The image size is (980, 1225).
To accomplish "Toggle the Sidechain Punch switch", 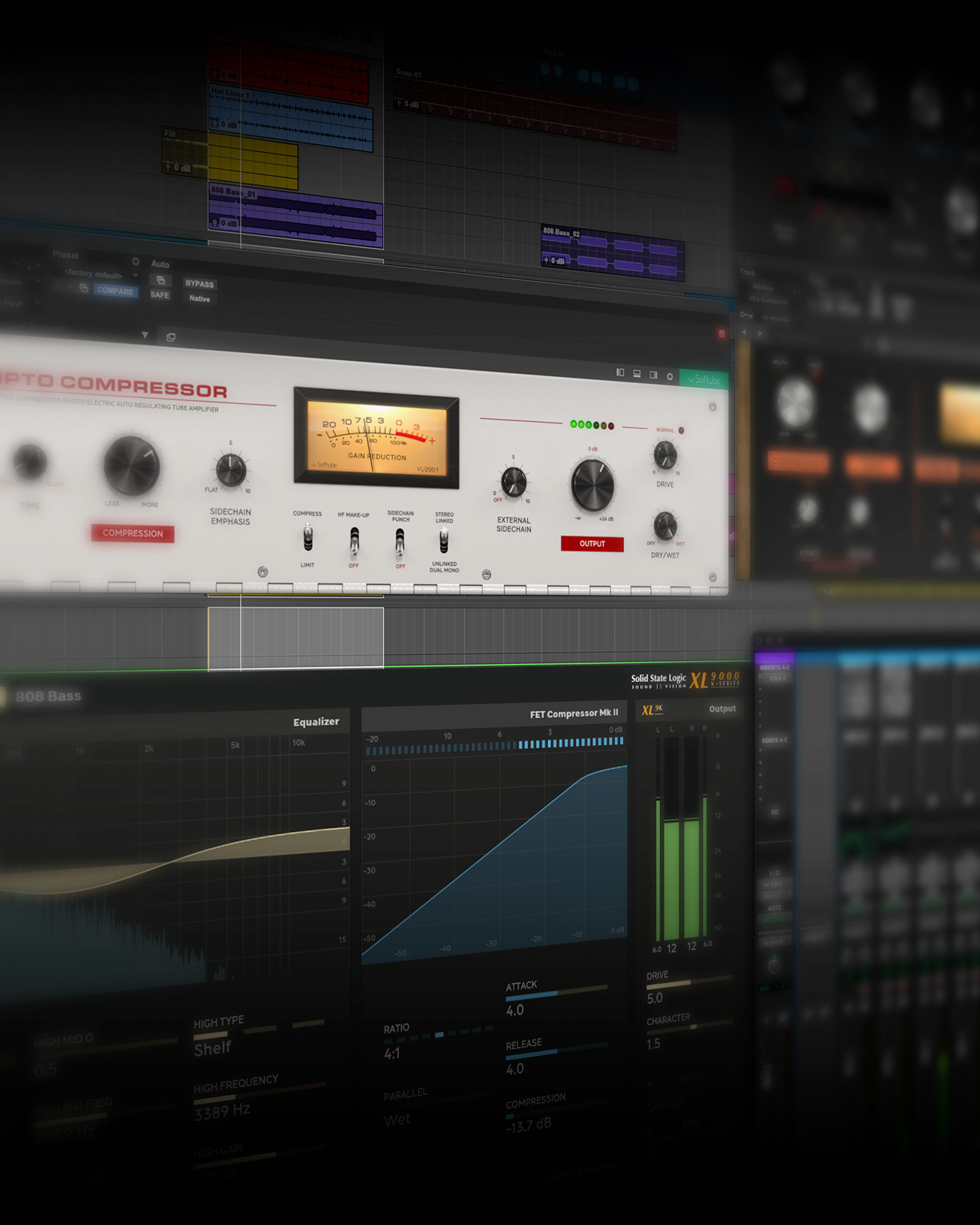I will pyautogui.click(x=400, y=541).
